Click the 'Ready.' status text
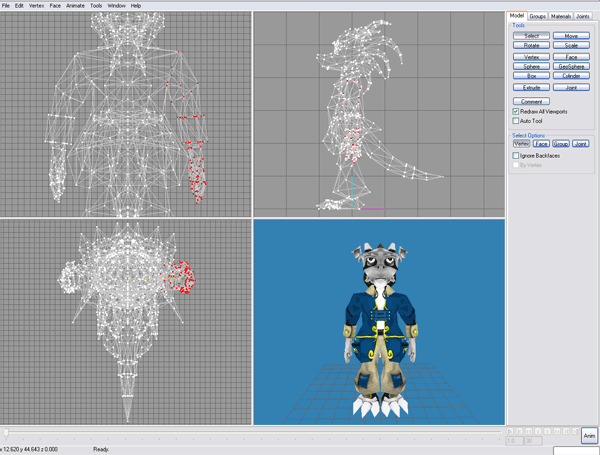Image resolution: width=600 pixels, height=455 pixels. [101, 449]
